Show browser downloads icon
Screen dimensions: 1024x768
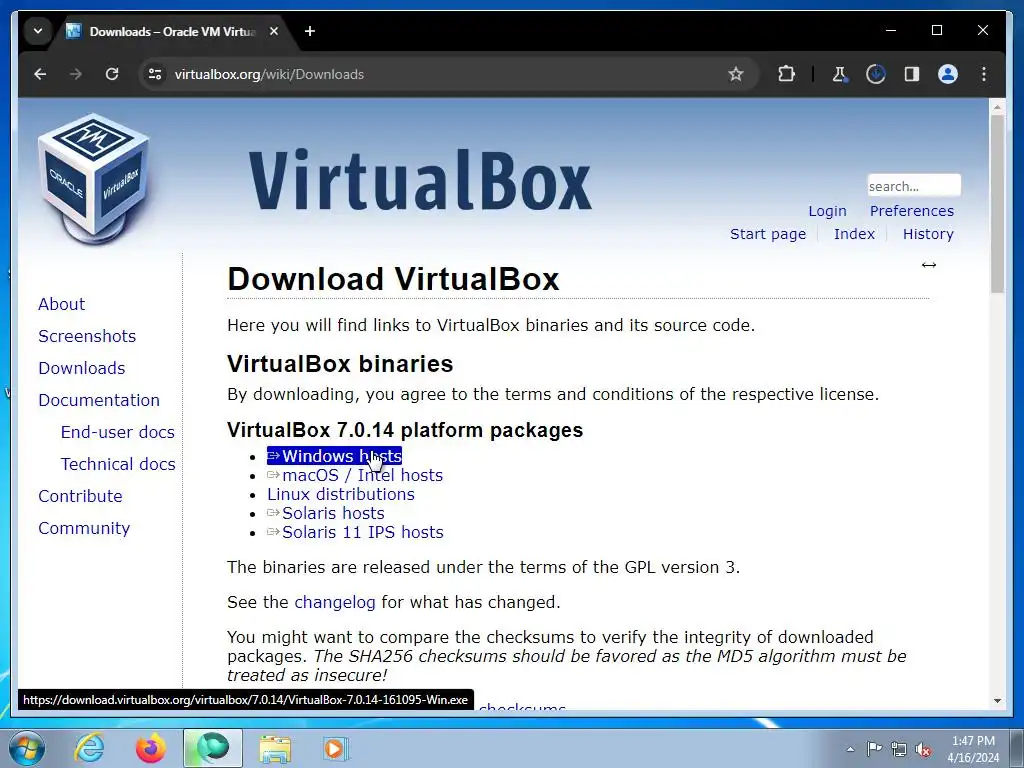pos(876,74)
